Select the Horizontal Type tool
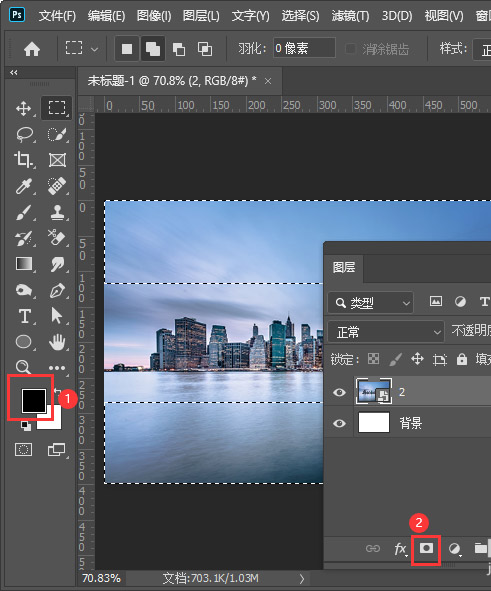Viewport: 491px width, 591px height. (x=24, y=316)
